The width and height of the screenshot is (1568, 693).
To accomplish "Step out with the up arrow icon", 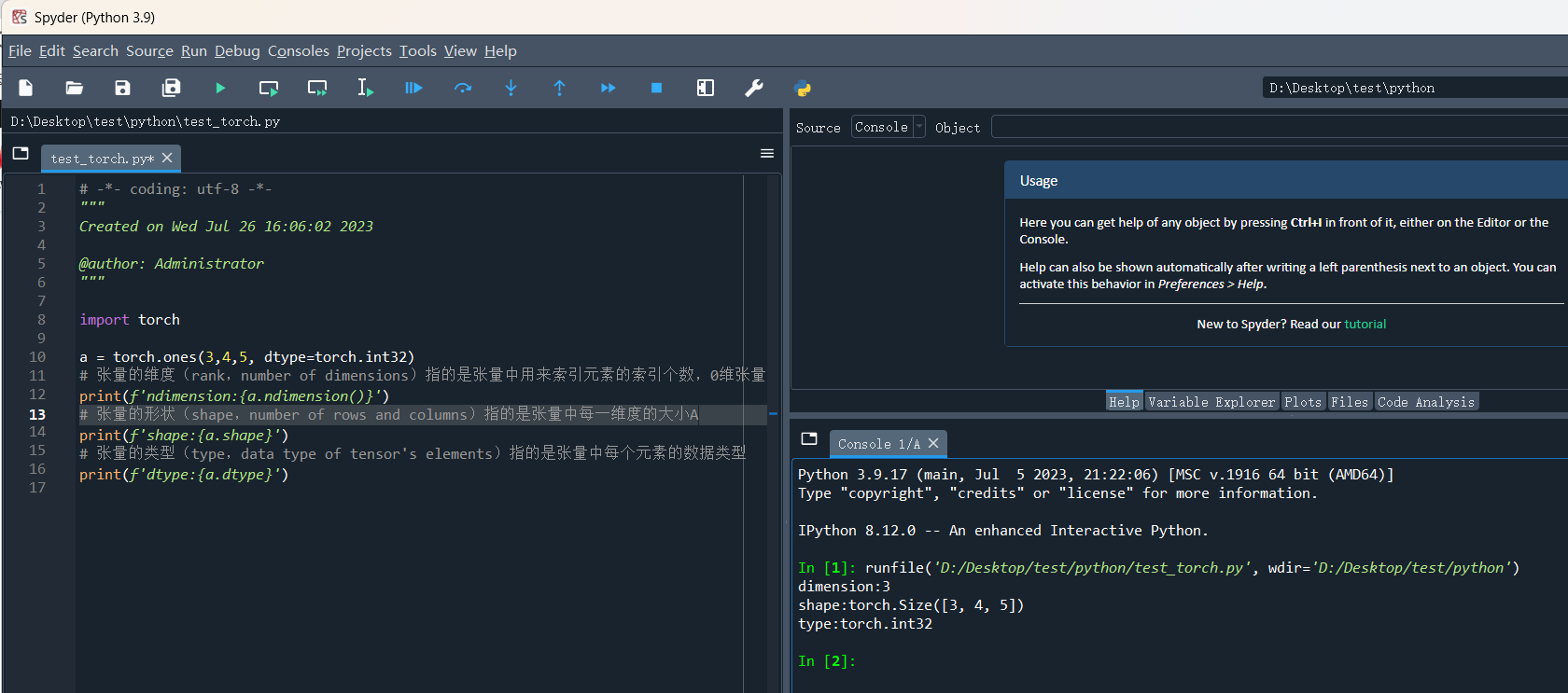I will (x=560, y=88).
